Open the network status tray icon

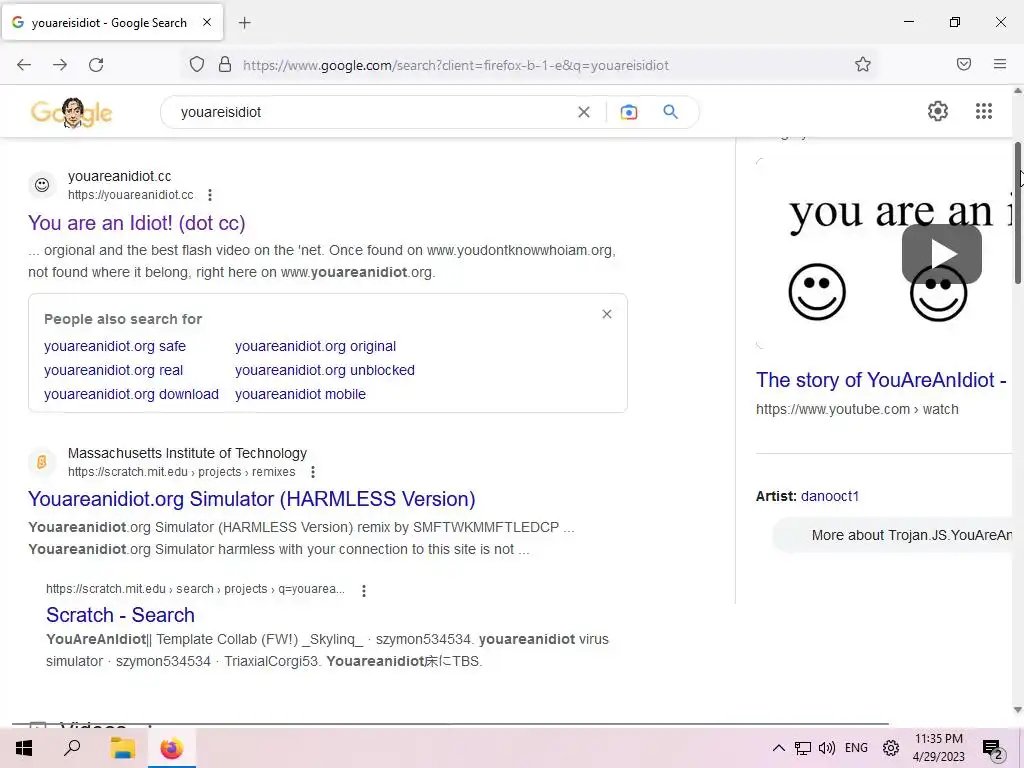point(803,748)
